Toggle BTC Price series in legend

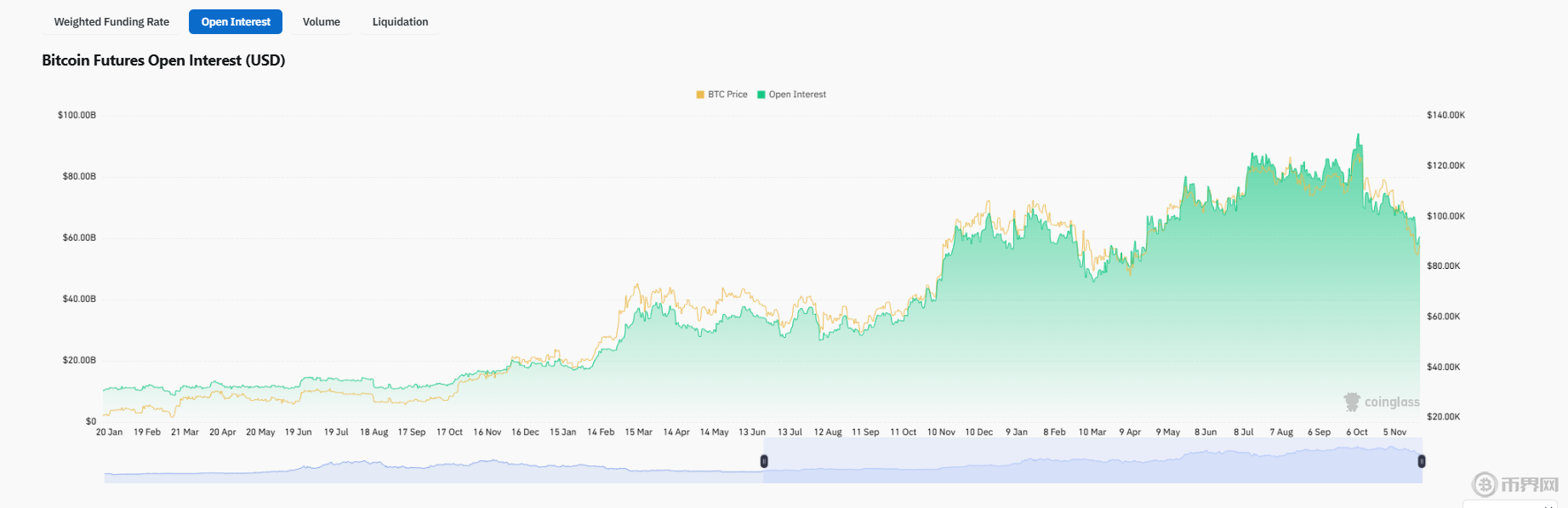coord(721,94)
